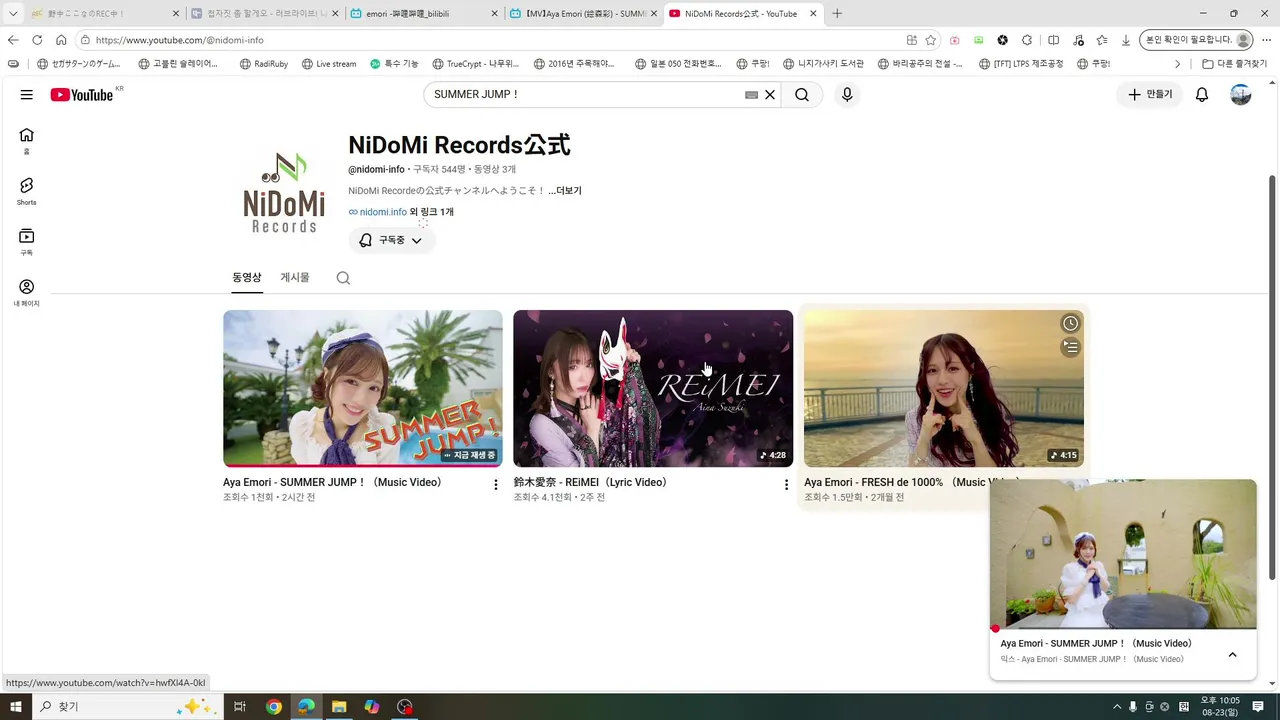Expand channel description with 더보기
This screenshot has width=1280, height=720.
(565, 191)
